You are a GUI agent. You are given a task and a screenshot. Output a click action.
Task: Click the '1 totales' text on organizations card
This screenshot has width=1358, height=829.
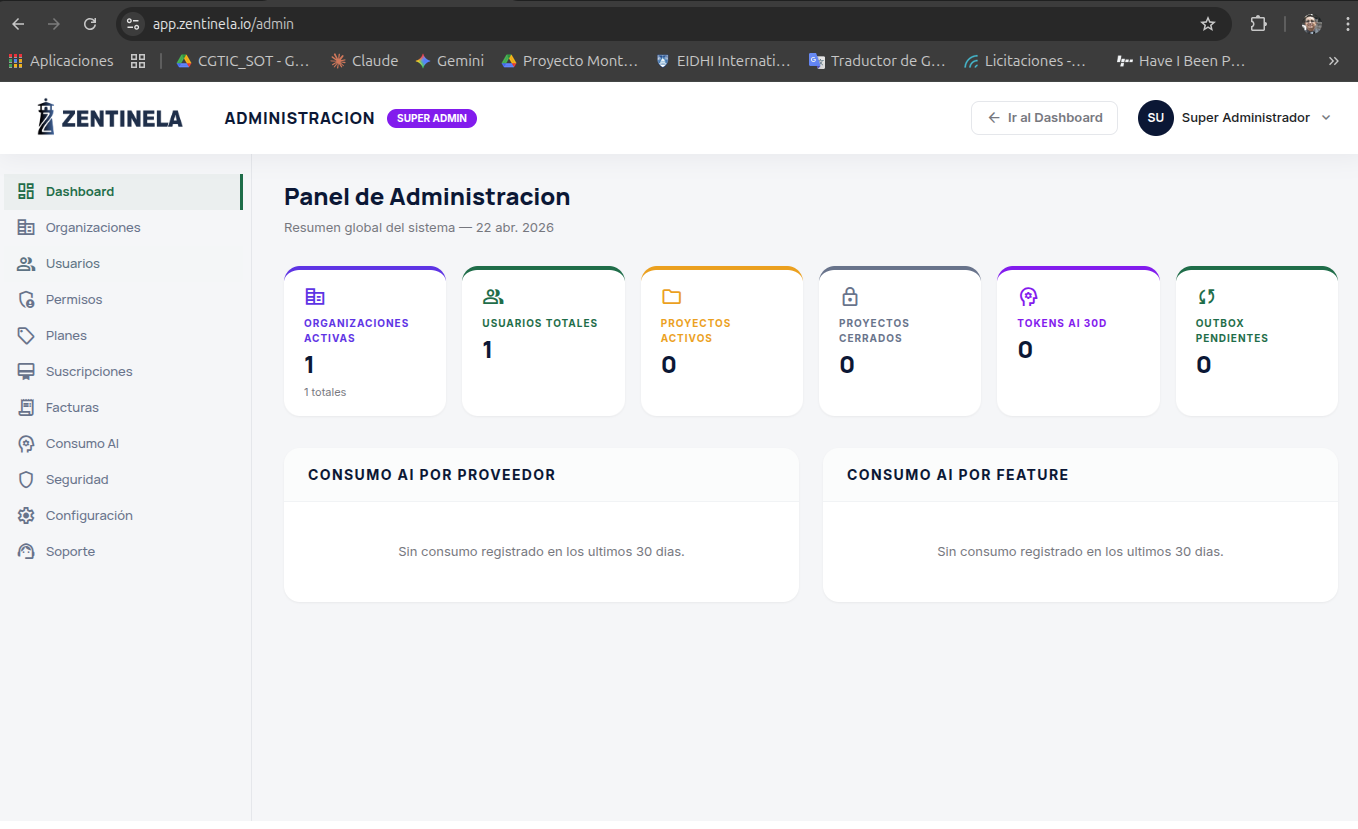pos(325,392)
